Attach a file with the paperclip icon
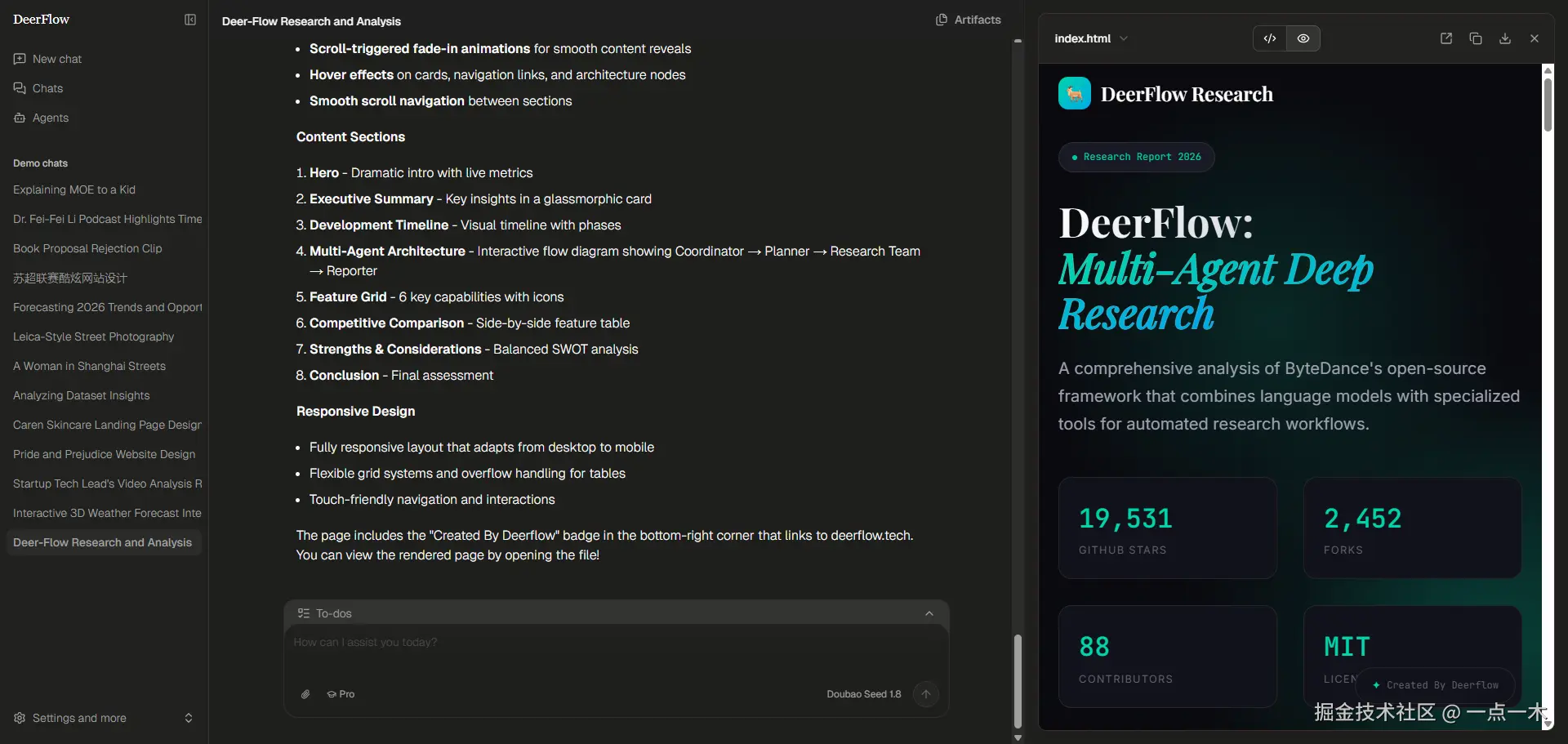This screenshot has height=744, width=1568. pyautogui.click(x=305, y=694)
